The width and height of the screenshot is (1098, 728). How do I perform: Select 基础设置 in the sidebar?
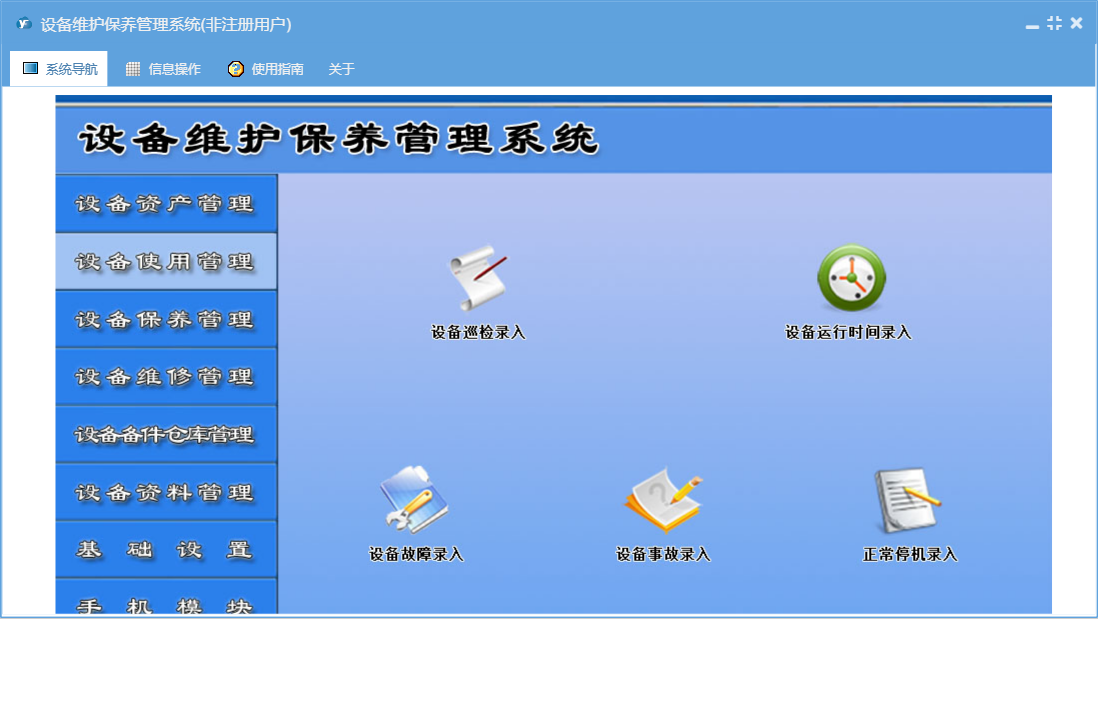(x=166, y=550)
